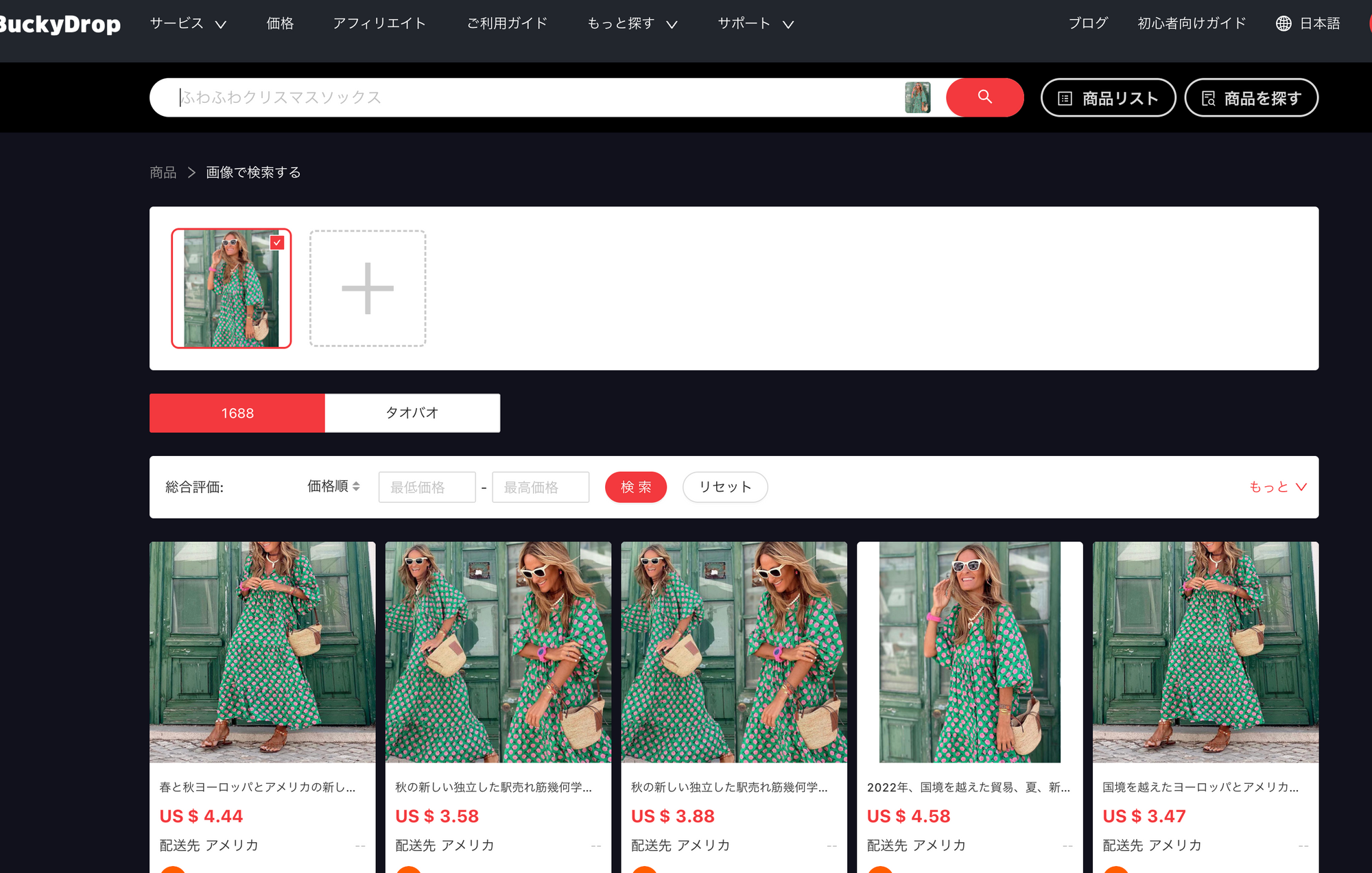Open the 商品リスト product list button

1108,98
